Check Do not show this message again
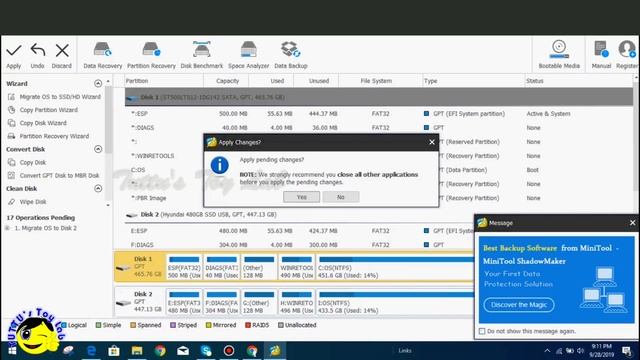Image resolution: width=640 pixels, height=360 pixels. coord(482,331)
